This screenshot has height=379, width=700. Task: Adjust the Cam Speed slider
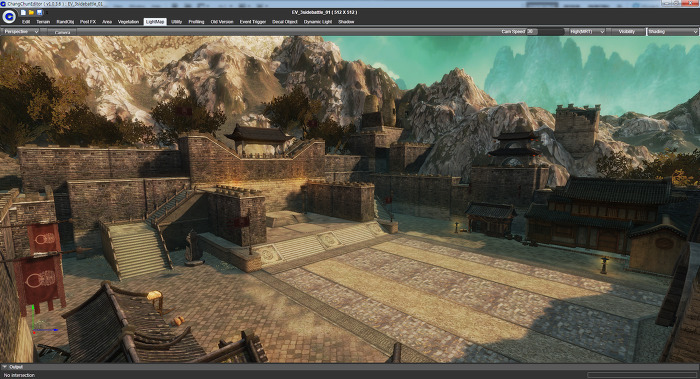(x=545, y=32)
